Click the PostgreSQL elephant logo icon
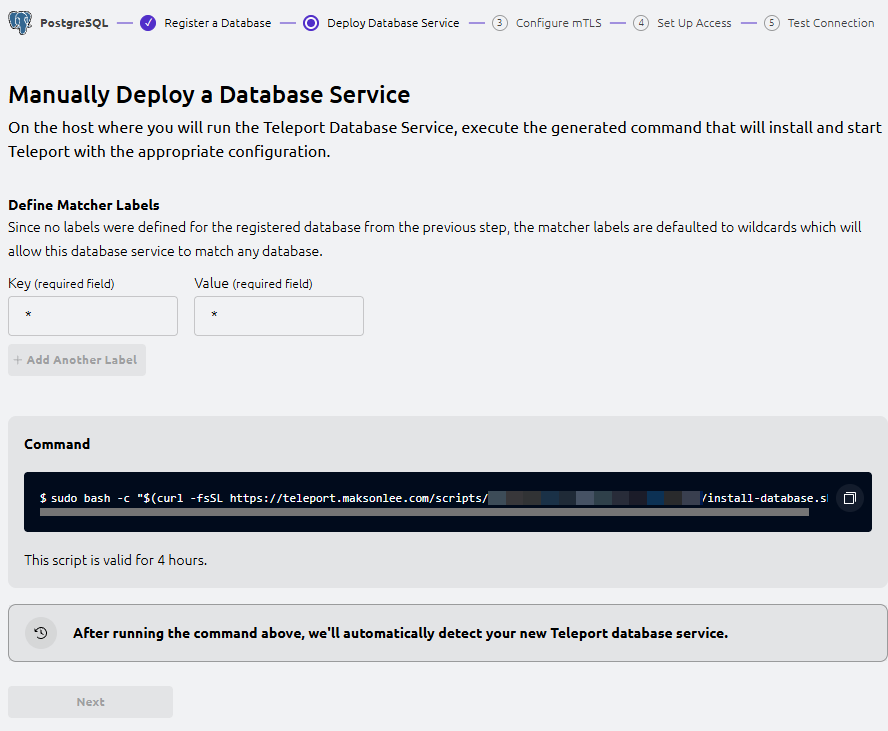This screenshot has height=731, width=888. 20,22
